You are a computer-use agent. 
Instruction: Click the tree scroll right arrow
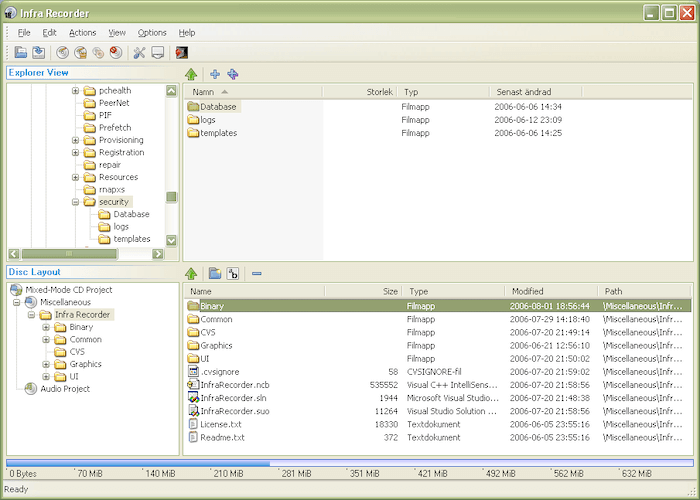[158, 254]
